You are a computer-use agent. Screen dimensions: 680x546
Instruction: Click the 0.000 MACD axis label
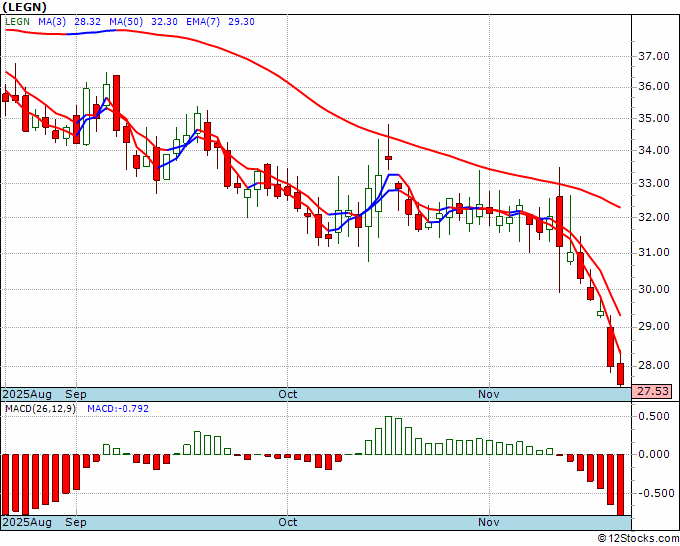656,454
